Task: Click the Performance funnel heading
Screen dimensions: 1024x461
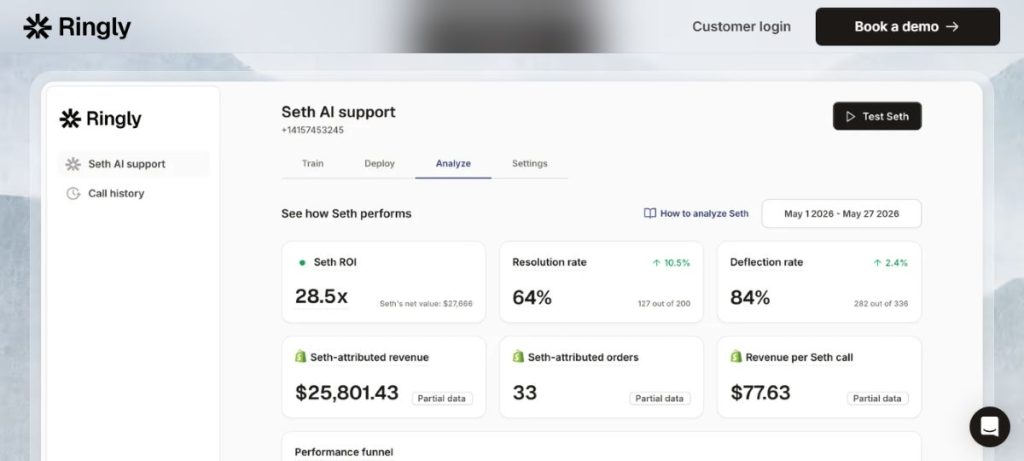Action: (344, 452)
